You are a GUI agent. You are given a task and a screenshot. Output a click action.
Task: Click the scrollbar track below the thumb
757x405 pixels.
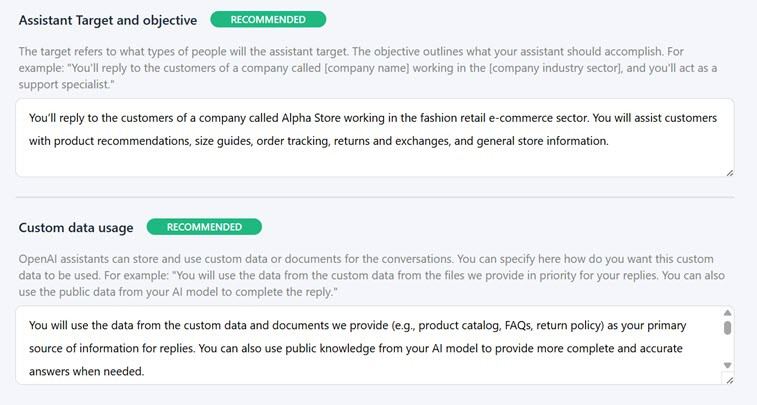point(727,348)
